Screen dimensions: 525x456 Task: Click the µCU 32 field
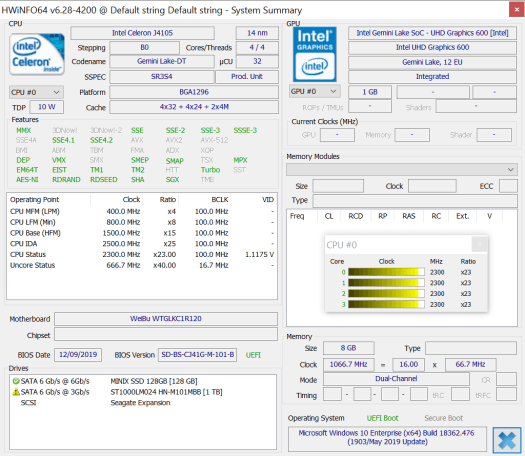tap(257, 62)
